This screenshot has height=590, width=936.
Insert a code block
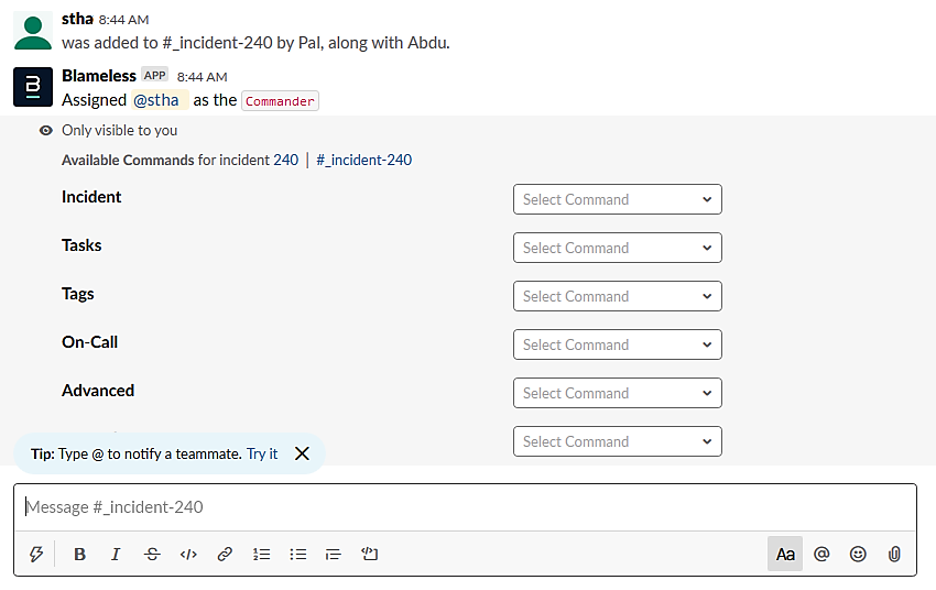370,554
